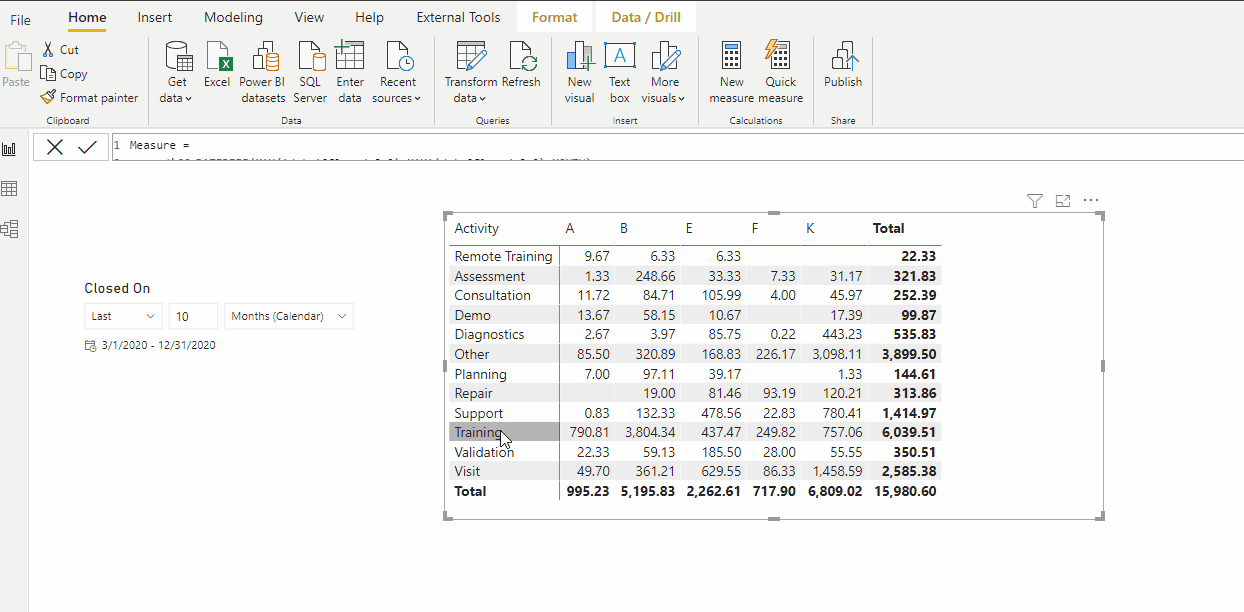Switch to the Format tab
The image size is (1244, 612).
pos(554,17)
